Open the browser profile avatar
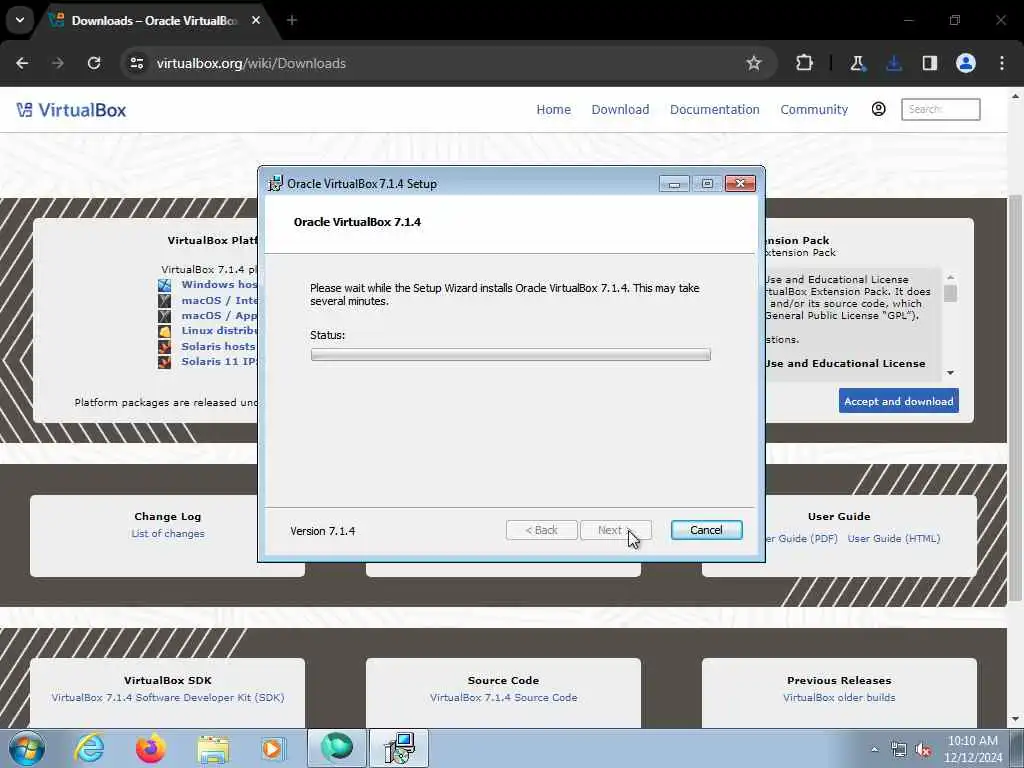The width and height of the screenshot is (1024, 768). point(966,63)
